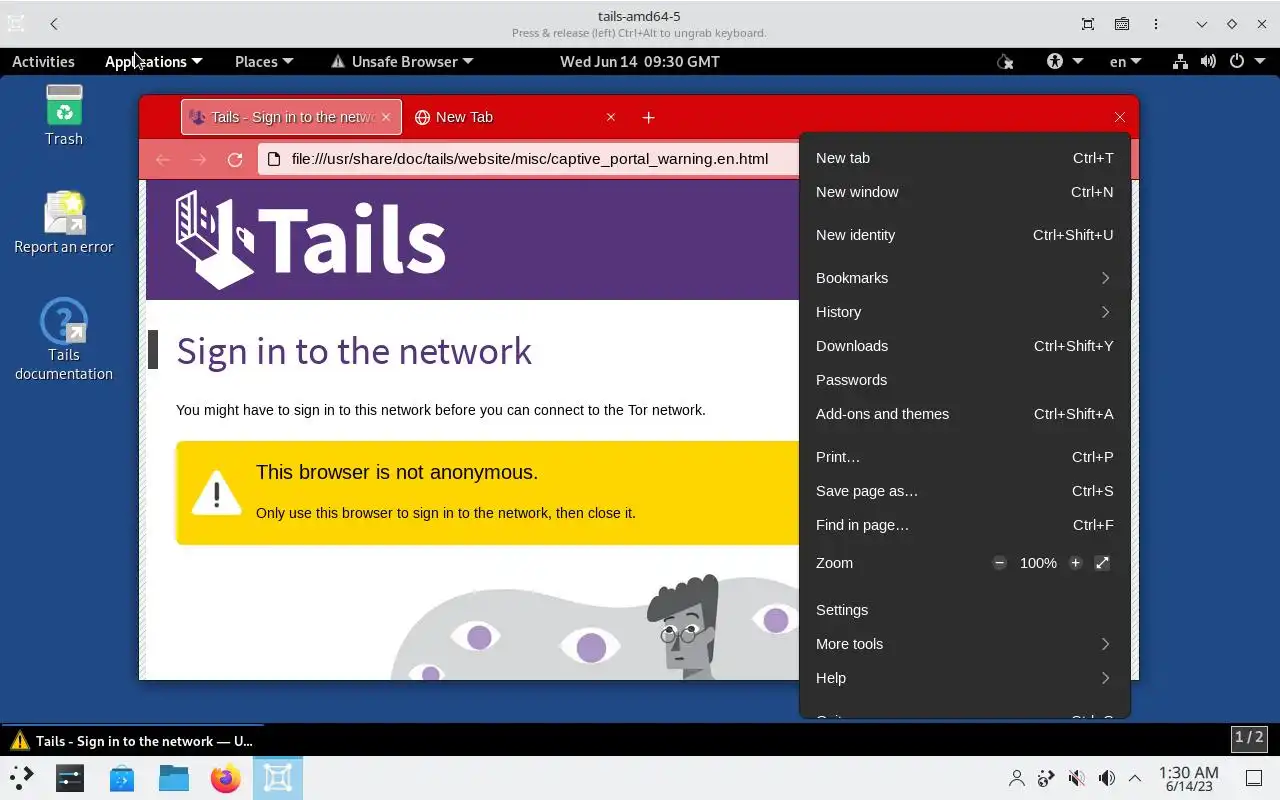Switch to 'Tails - Sign in to the network' tab

coord(291,117)
